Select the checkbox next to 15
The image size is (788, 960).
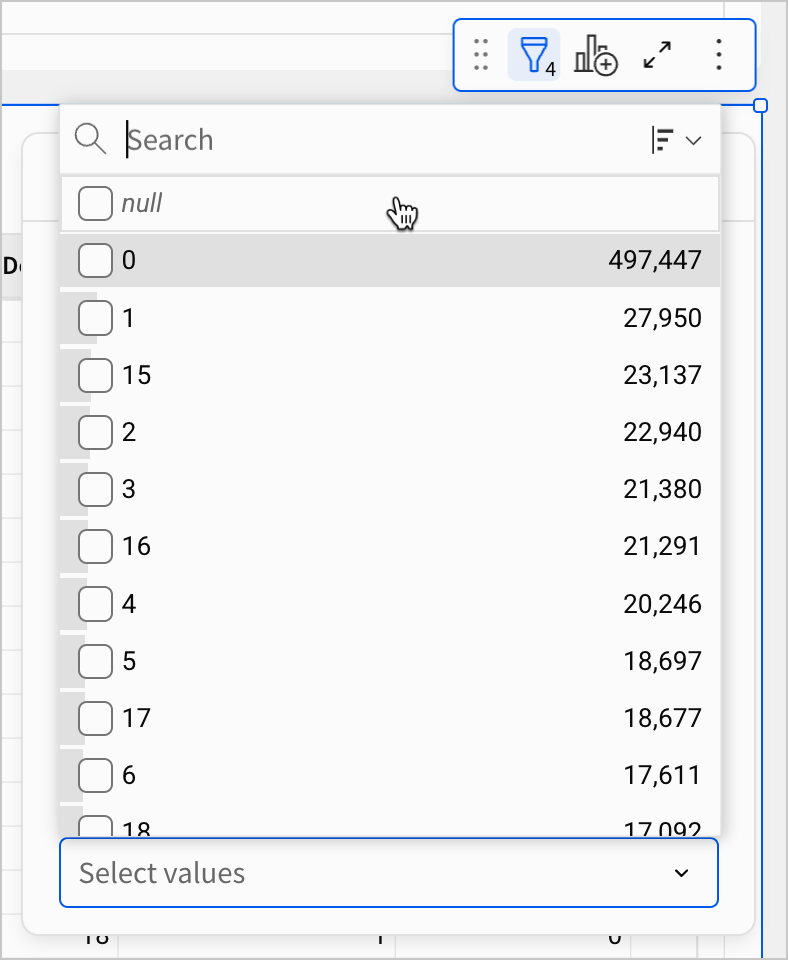pyautogui.click(x=95, y=375)
